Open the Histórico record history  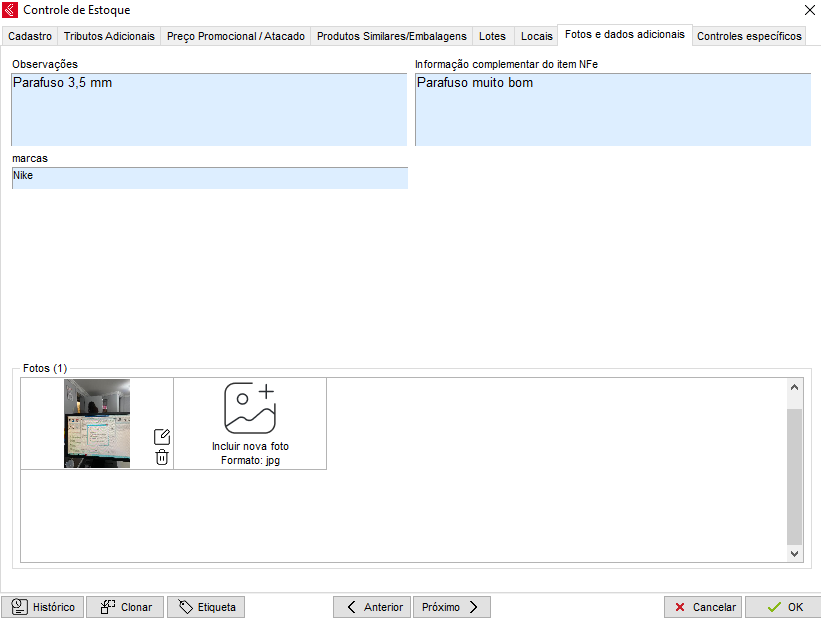click(x=43, y=607)
